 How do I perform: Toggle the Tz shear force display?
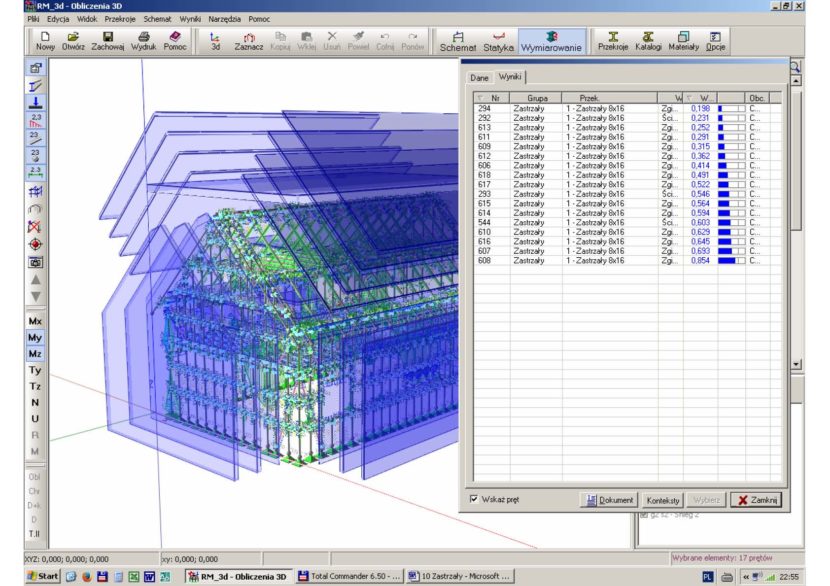click(x=35, y=386)
